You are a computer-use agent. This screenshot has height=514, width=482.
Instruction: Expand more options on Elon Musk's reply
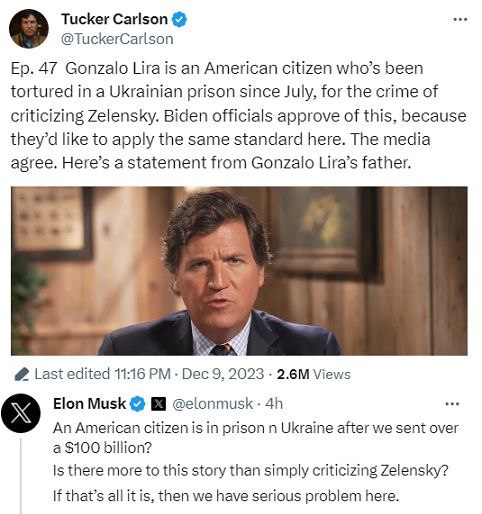452,404
